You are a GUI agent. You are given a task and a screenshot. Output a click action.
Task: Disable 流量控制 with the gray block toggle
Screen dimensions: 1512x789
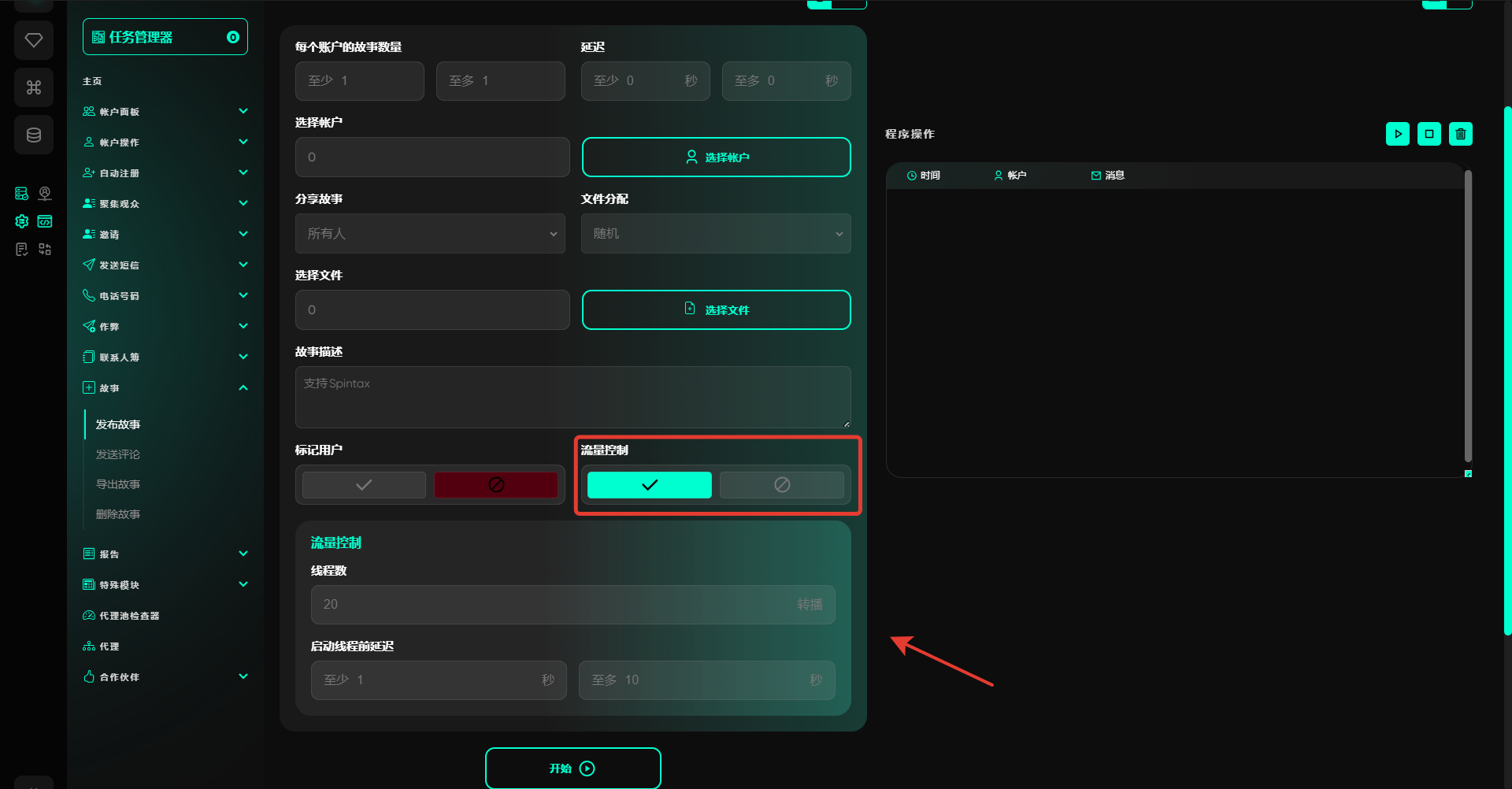click(781, 485)
